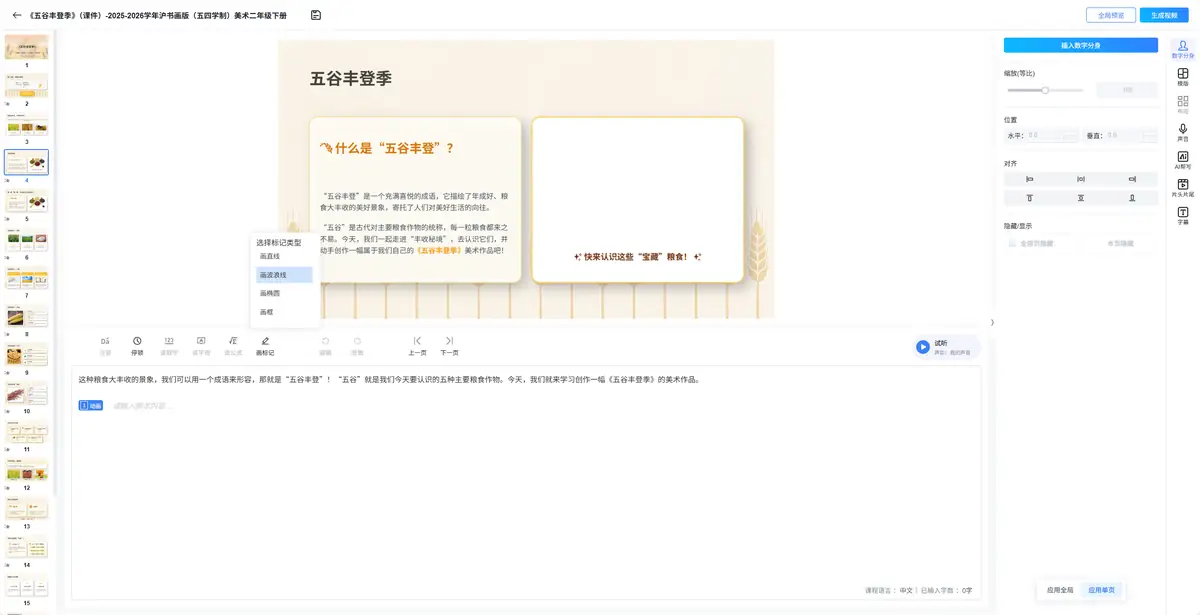1200x615 pixels.
Task: Align digital avatar vertically centered
Action: tap(1081, 198)
